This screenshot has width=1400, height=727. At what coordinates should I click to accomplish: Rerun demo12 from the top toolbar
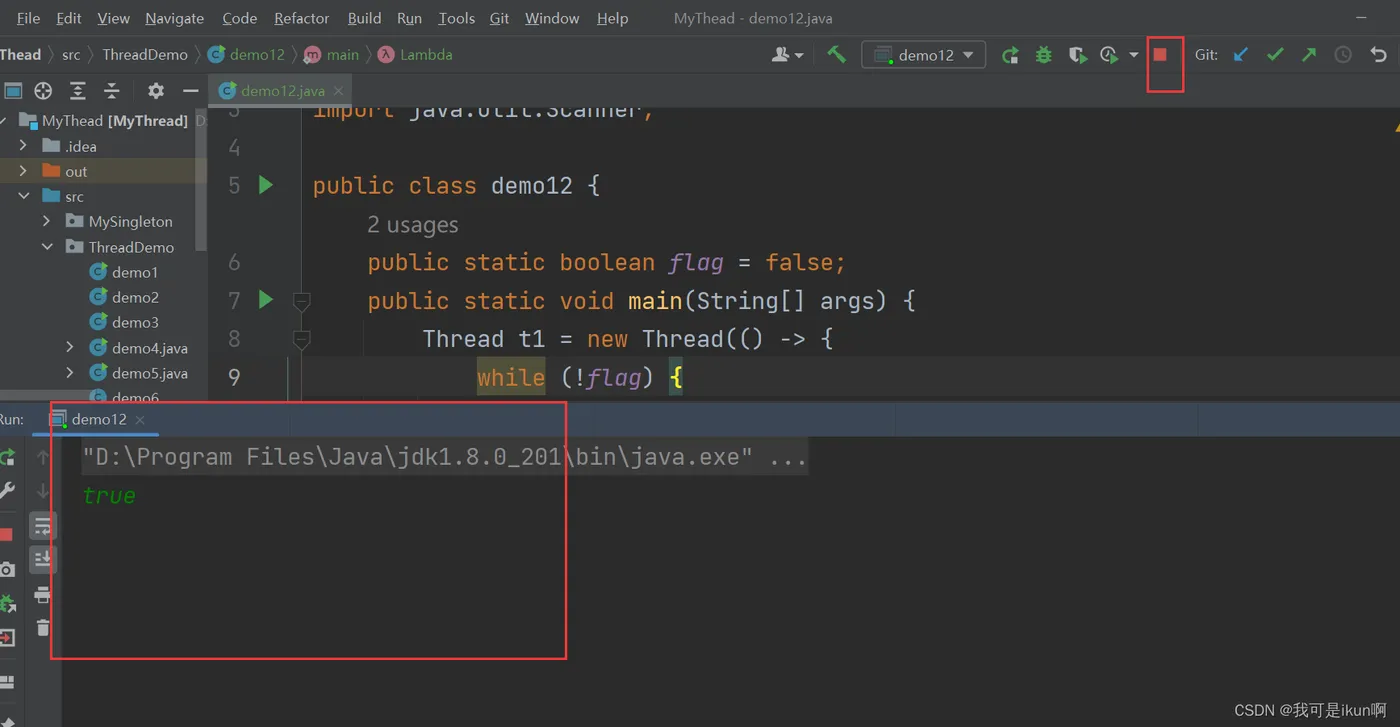click(1010, 55)
